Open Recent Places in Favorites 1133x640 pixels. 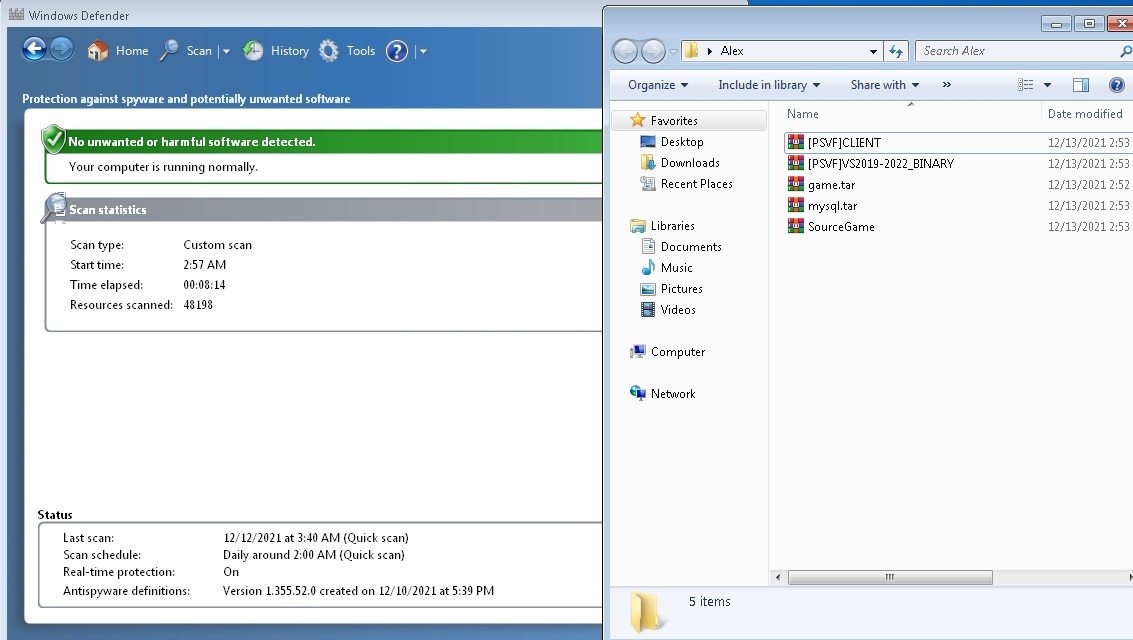(696, 183)
